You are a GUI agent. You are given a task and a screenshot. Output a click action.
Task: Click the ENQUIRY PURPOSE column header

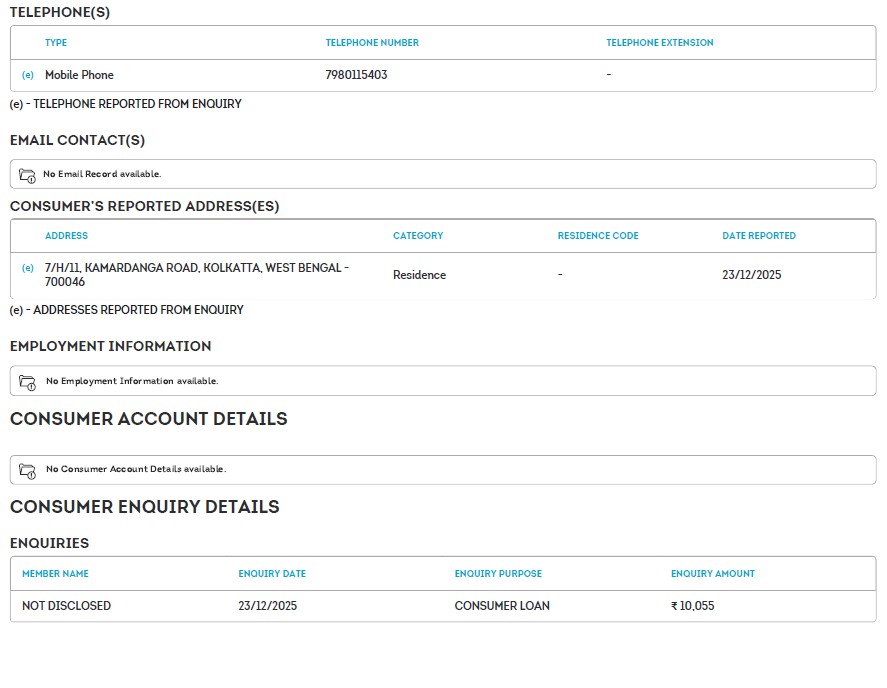pyautogui.click(x=498, y=574)
